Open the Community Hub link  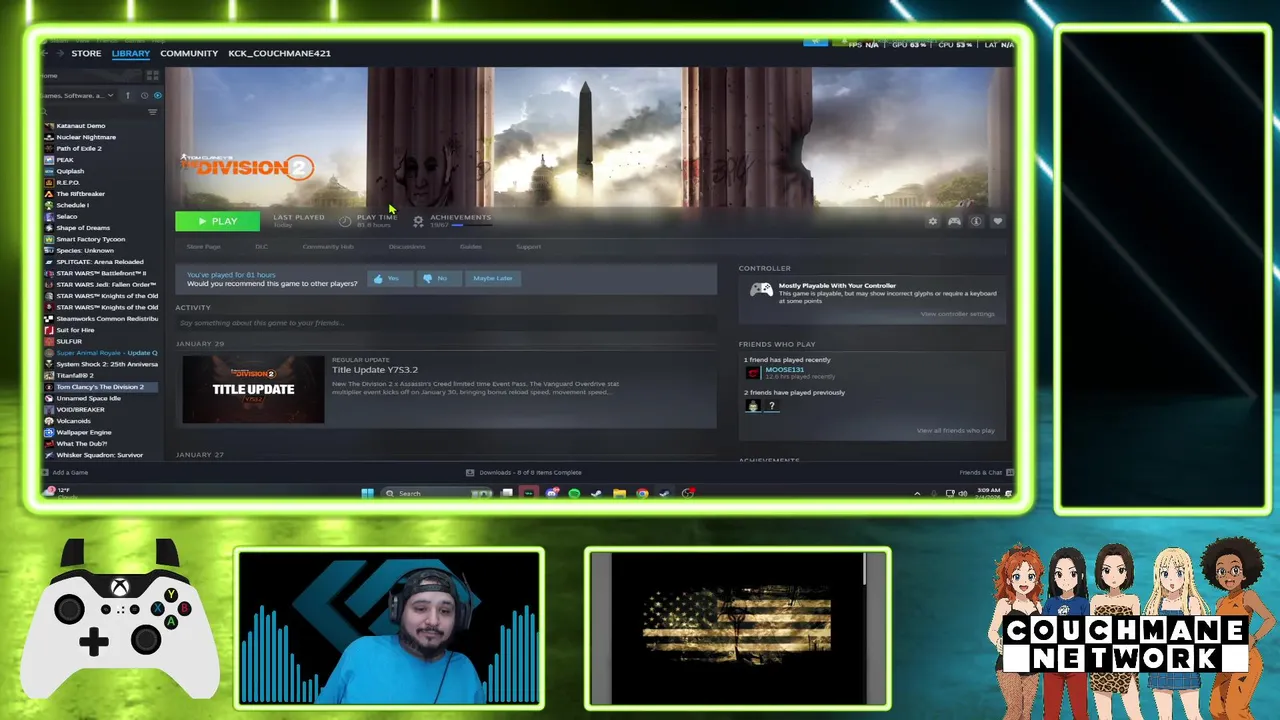point(328,246)
